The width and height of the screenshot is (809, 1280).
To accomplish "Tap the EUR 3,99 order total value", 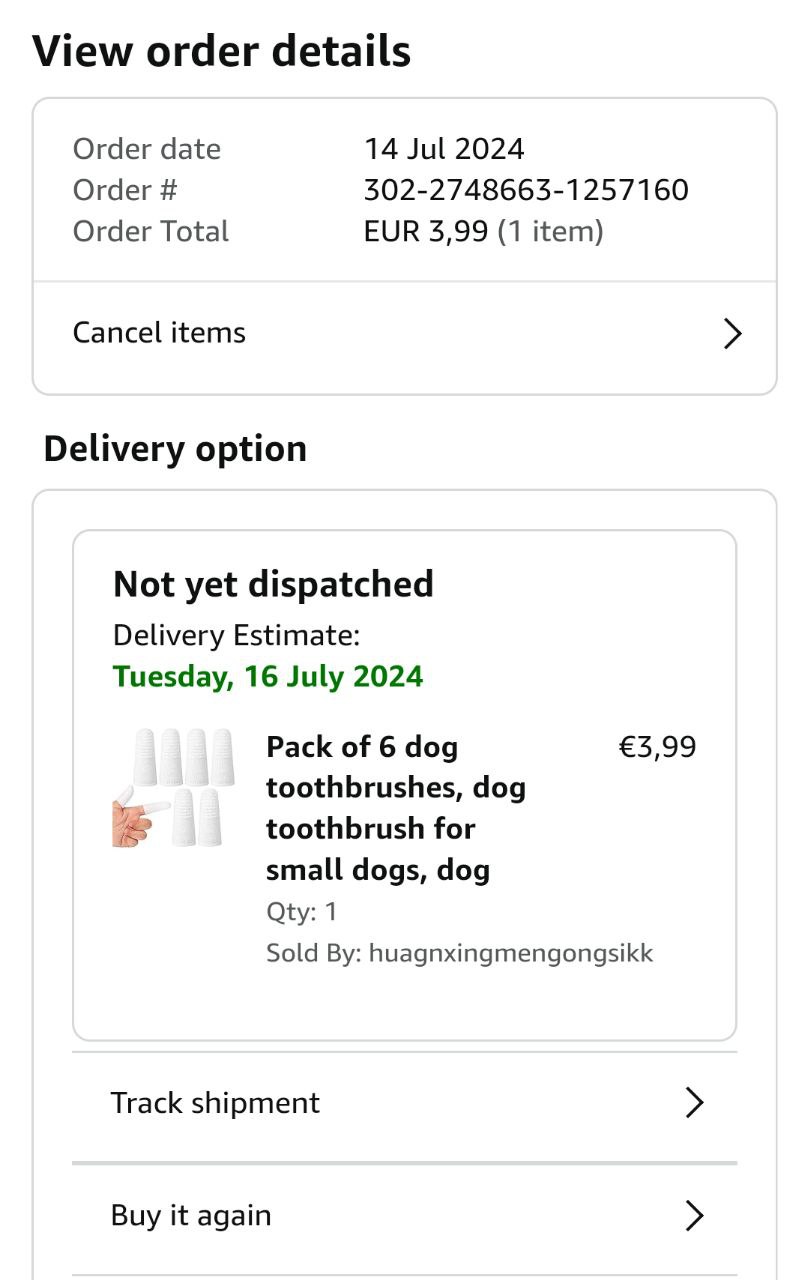I will pos(426,232).
